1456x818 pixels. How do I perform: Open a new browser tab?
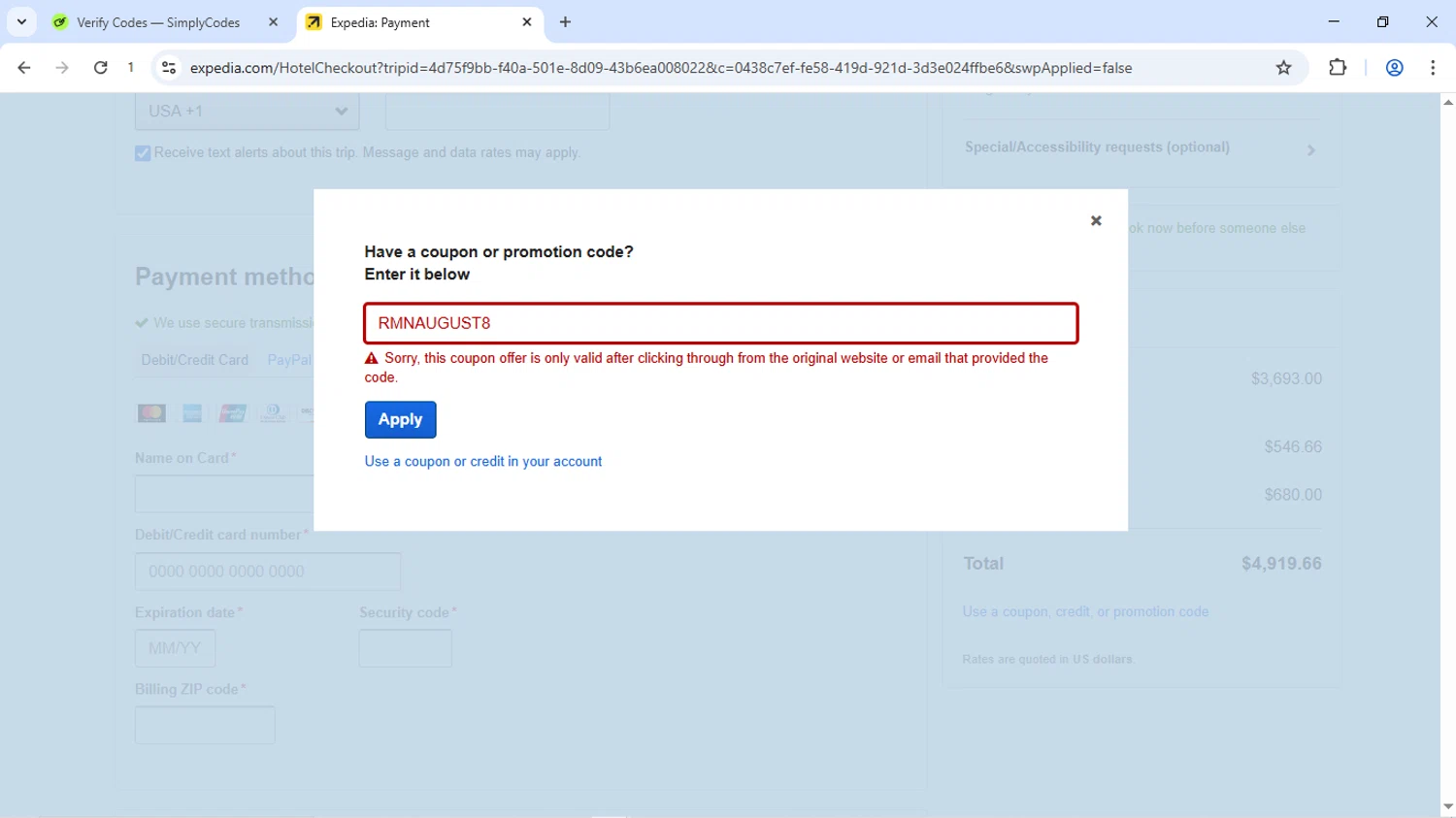565,22
